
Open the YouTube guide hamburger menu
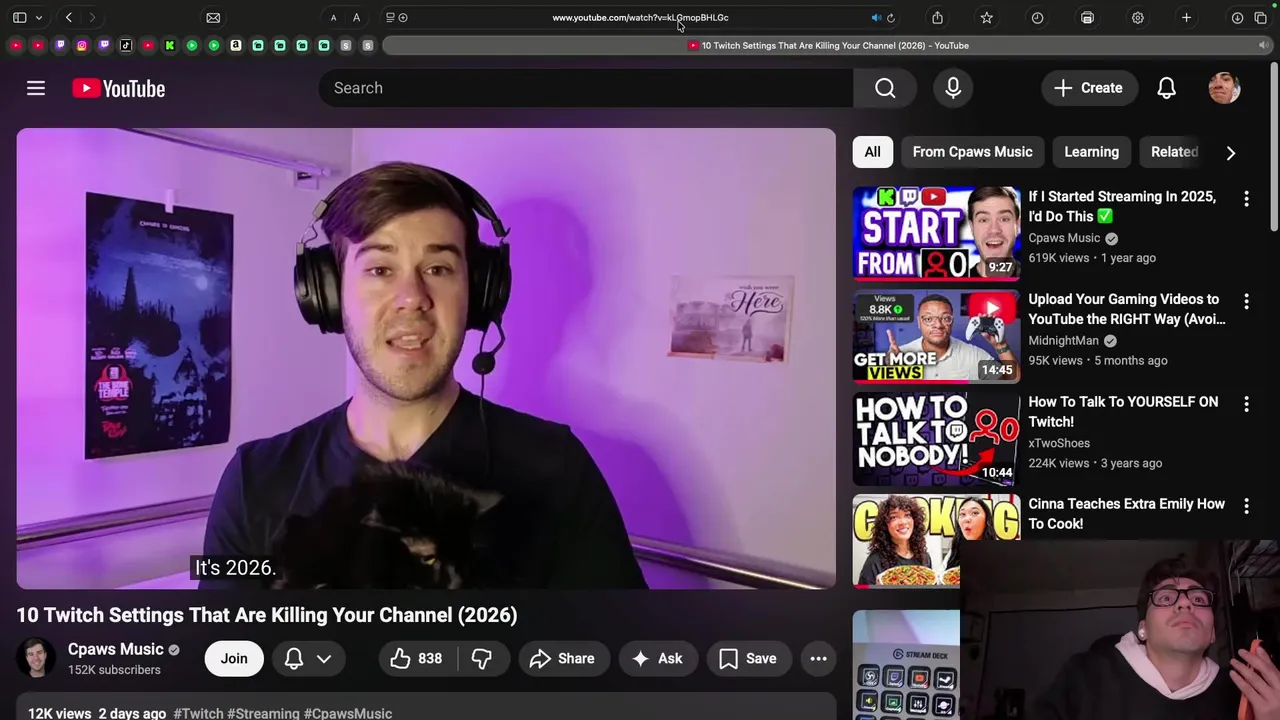36,88
